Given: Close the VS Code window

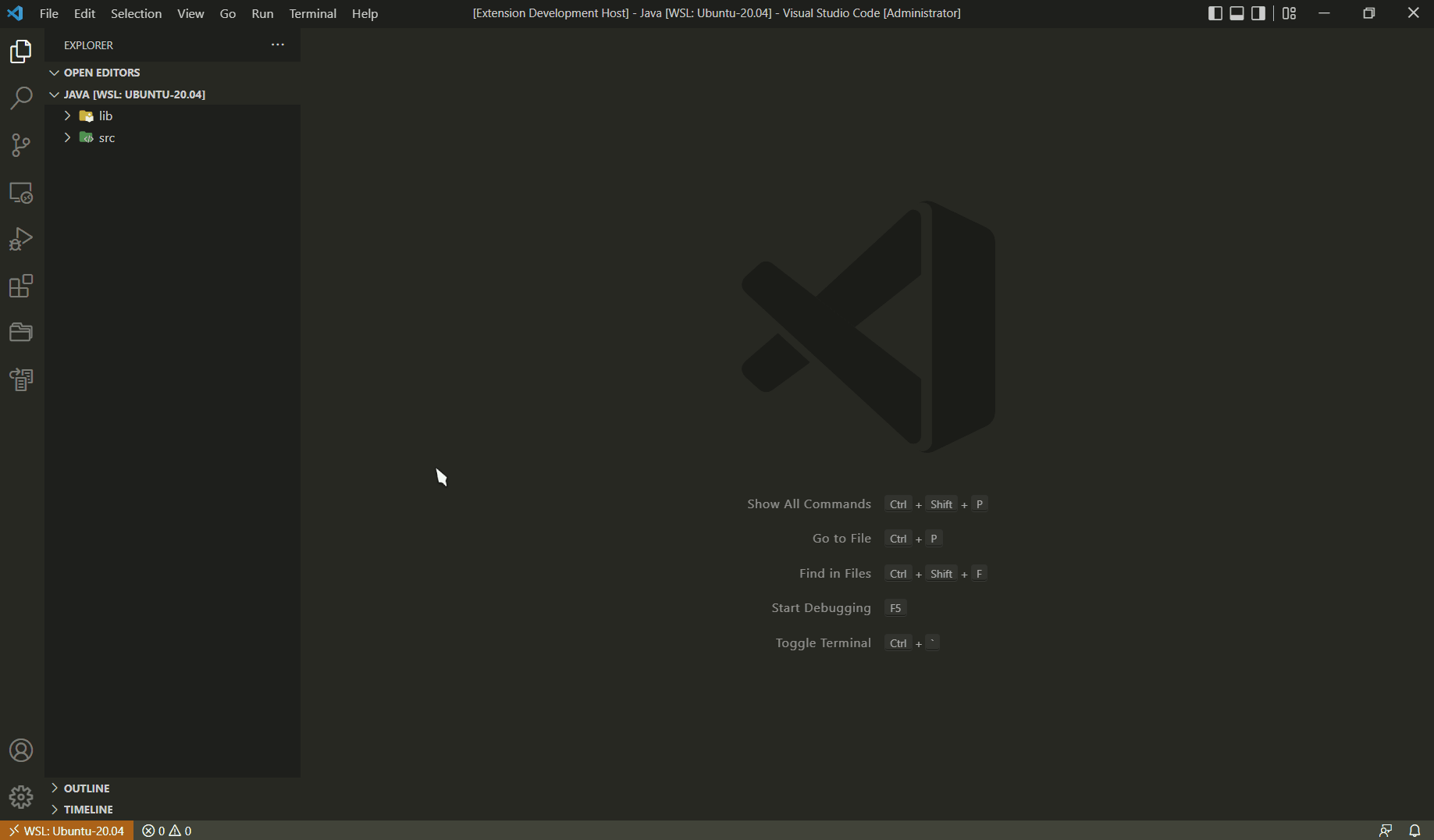Looking at the screenshot, I should click(x=1413, y=13).
